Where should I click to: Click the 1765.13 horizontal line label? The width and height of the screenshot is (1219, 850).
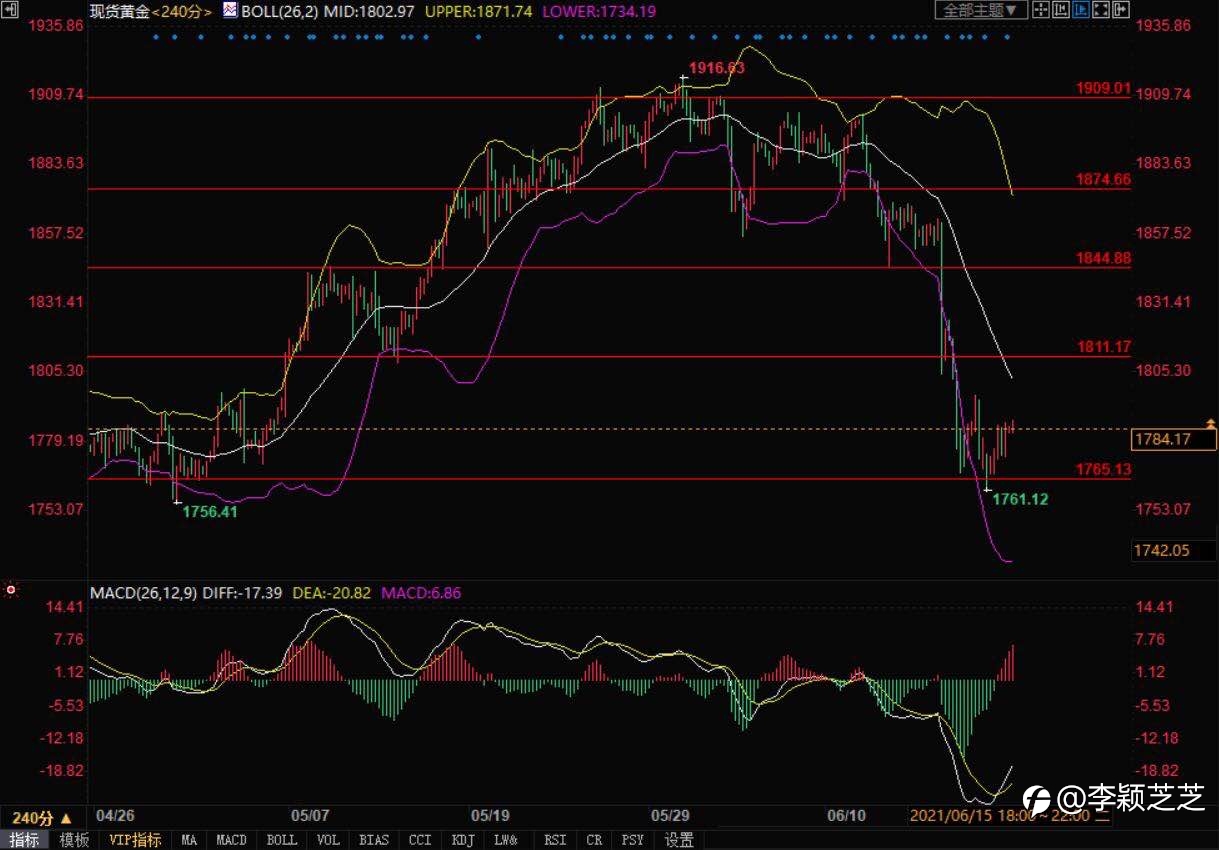click(x=1103, y=469)
